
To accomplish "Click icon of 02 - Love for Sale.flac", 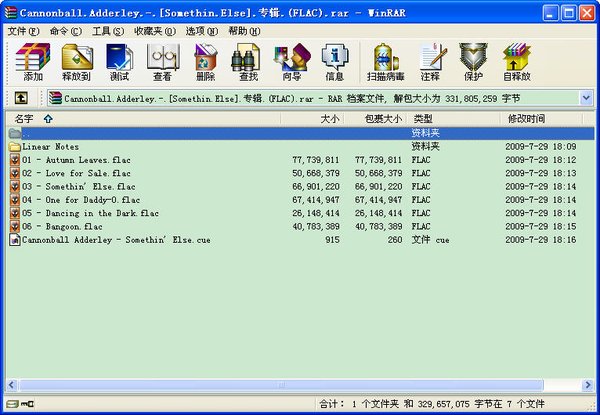I will tap(15, 173).
